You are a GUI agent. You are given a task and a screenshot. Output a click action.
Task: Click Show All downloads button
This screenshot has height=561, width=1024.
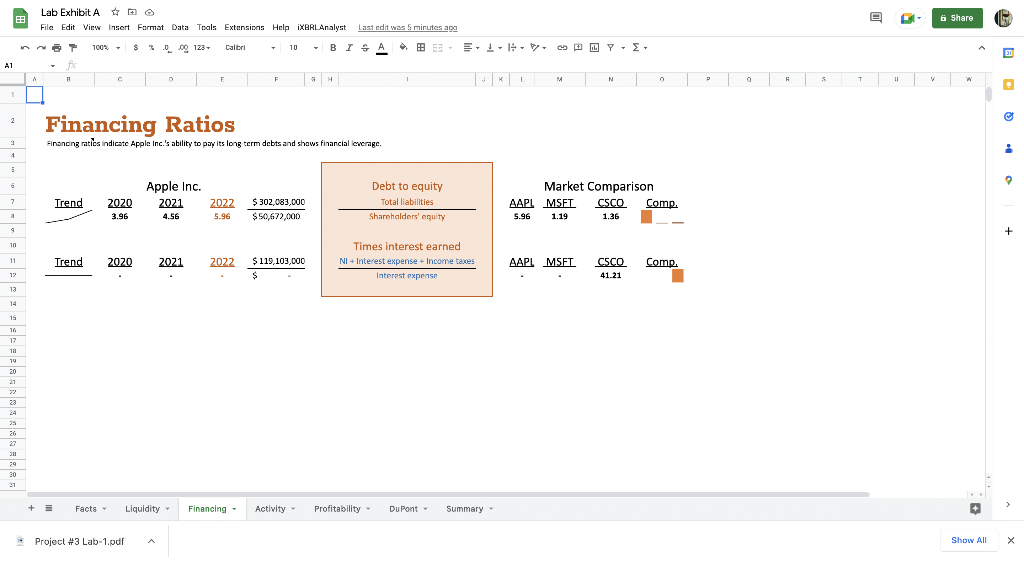point(968,540)
